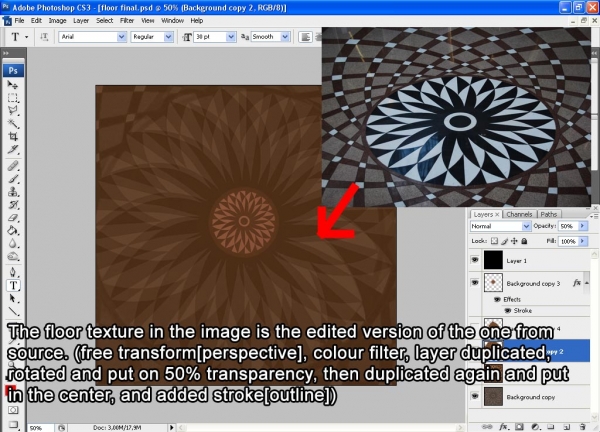
Task: Hide Layer 1 with its eye icon
Action: click(474, 260)
